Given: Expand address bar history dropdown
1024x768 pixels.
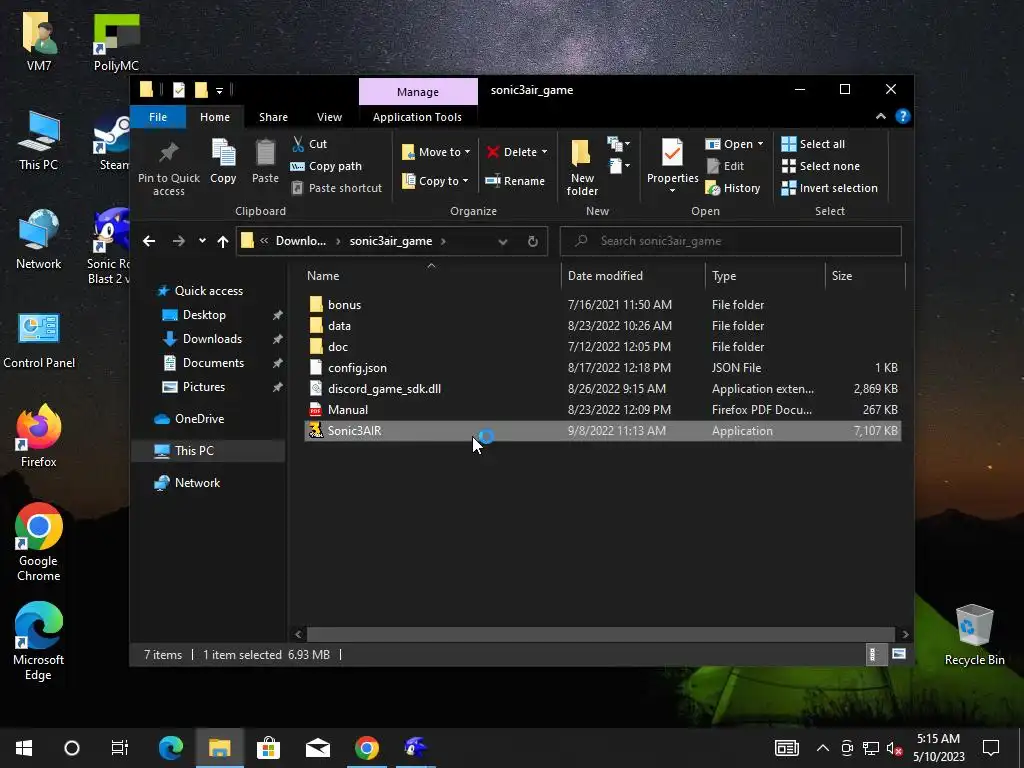Looking at the screenshot, I should [502, 241].
